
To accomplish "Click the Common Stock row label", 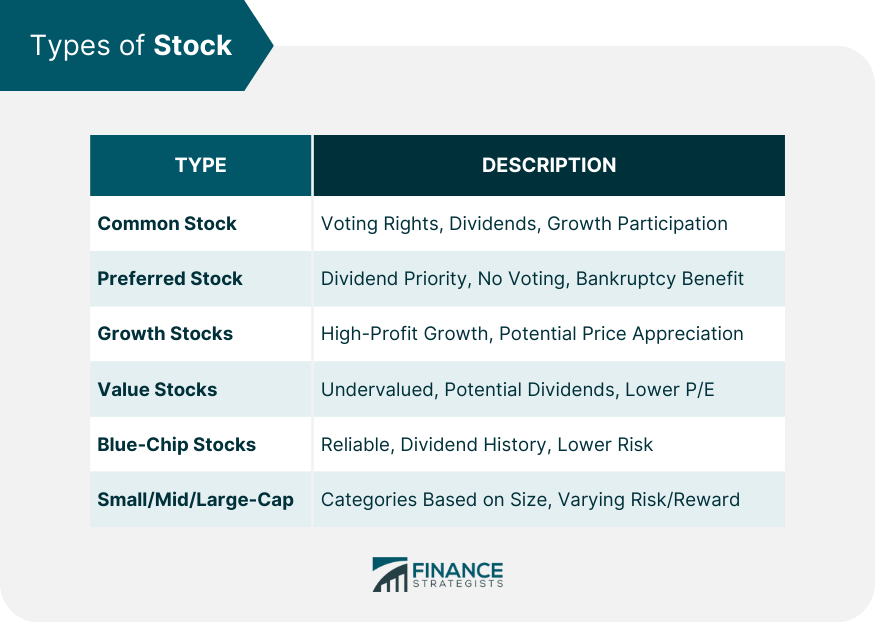I will tap(167, 223).
